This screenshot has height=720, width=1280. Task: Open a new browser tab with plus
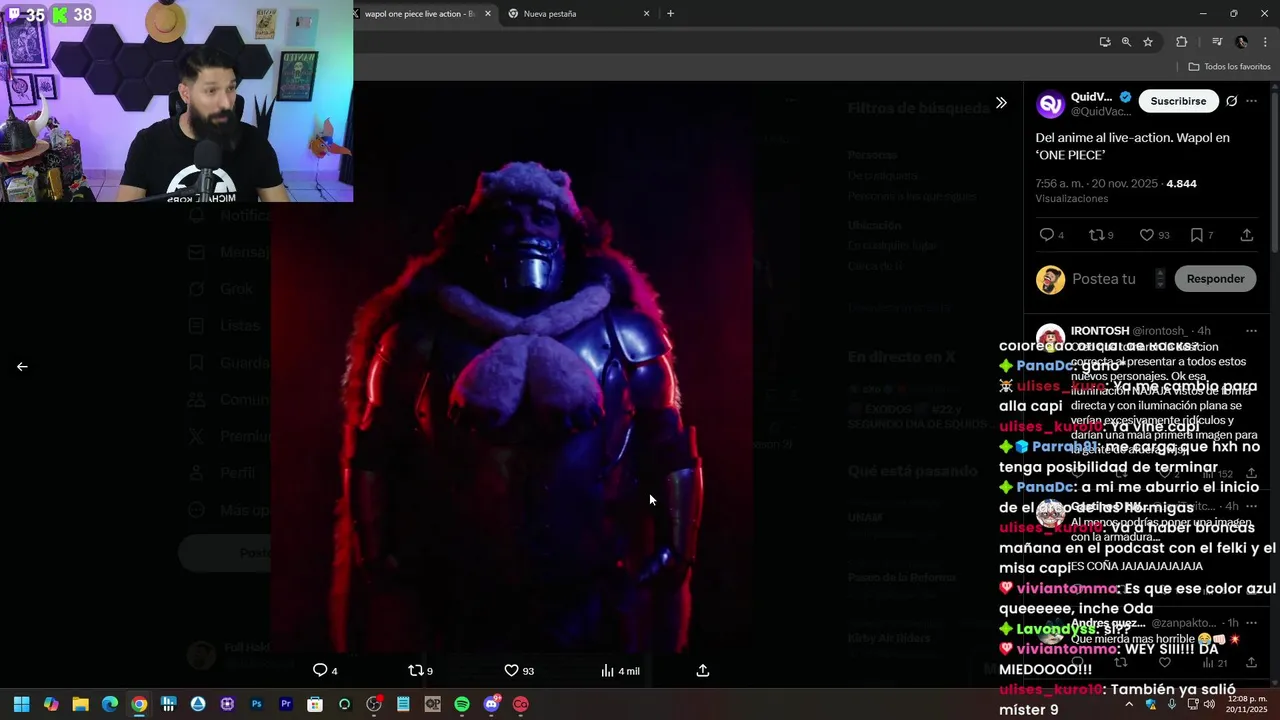tap(670, 14)
